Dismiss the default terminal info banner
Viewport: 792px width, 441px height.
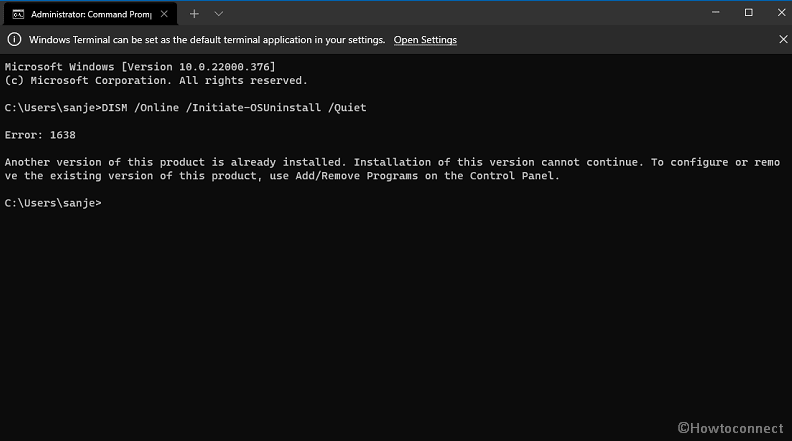pyautogui.click(x=783, y=39)
